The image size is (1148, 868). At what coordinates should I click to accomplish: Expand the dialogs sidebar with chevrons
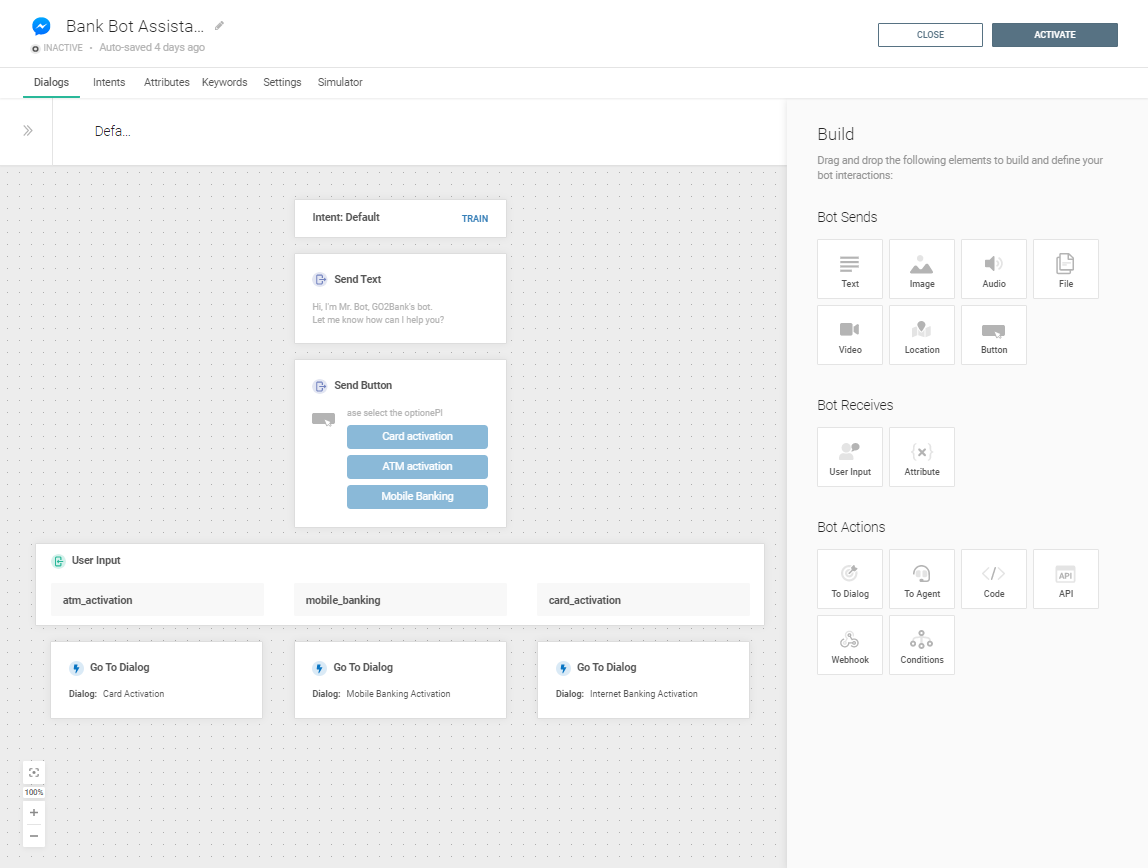pos(28,131)
